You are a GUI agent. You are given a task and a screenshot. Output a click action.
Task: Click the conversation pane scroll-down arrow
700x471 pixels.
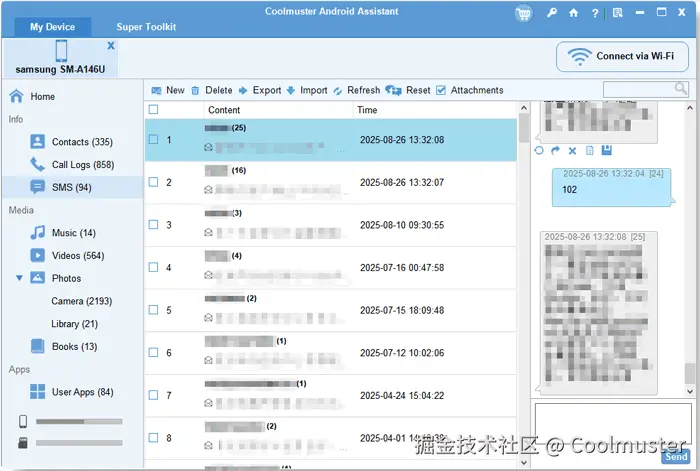tap(690, 392)
